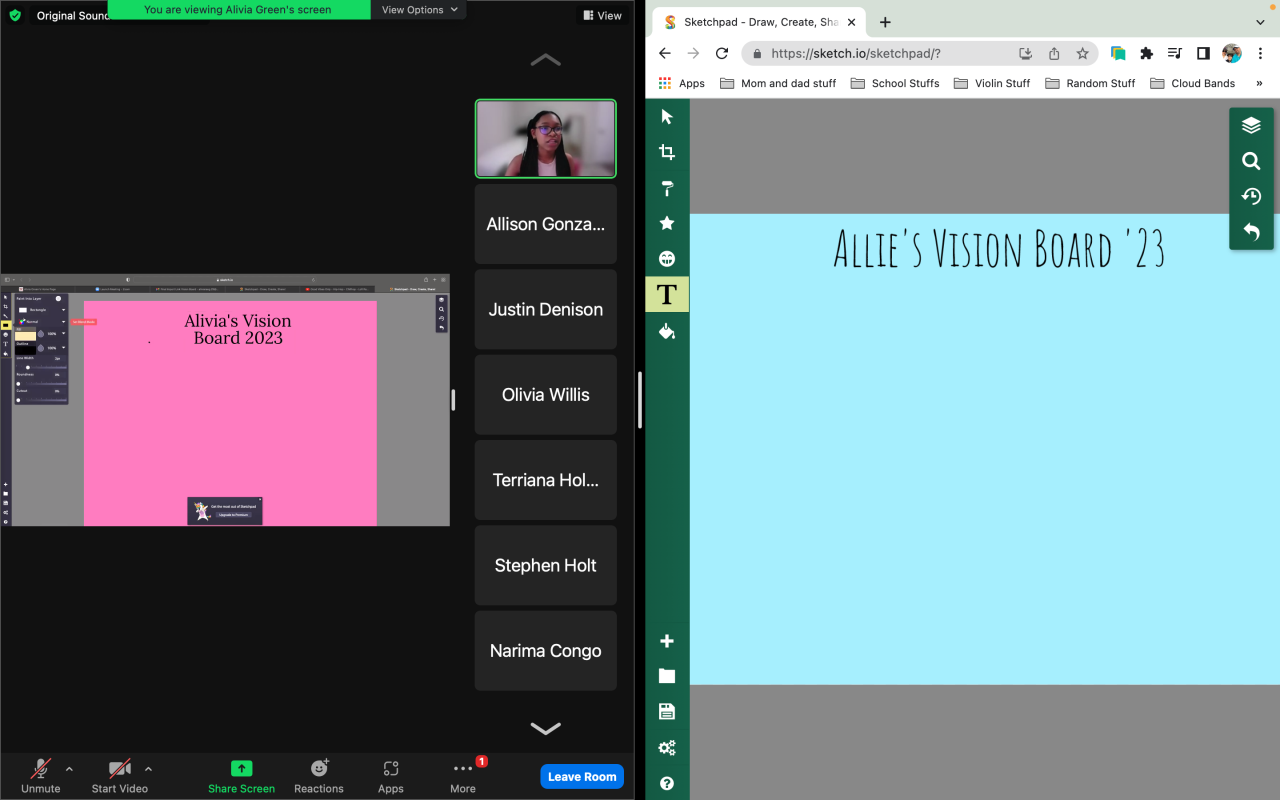Open Sketchpad help question mark
This screenshot has width=1280, height=800.
(667, 783)
